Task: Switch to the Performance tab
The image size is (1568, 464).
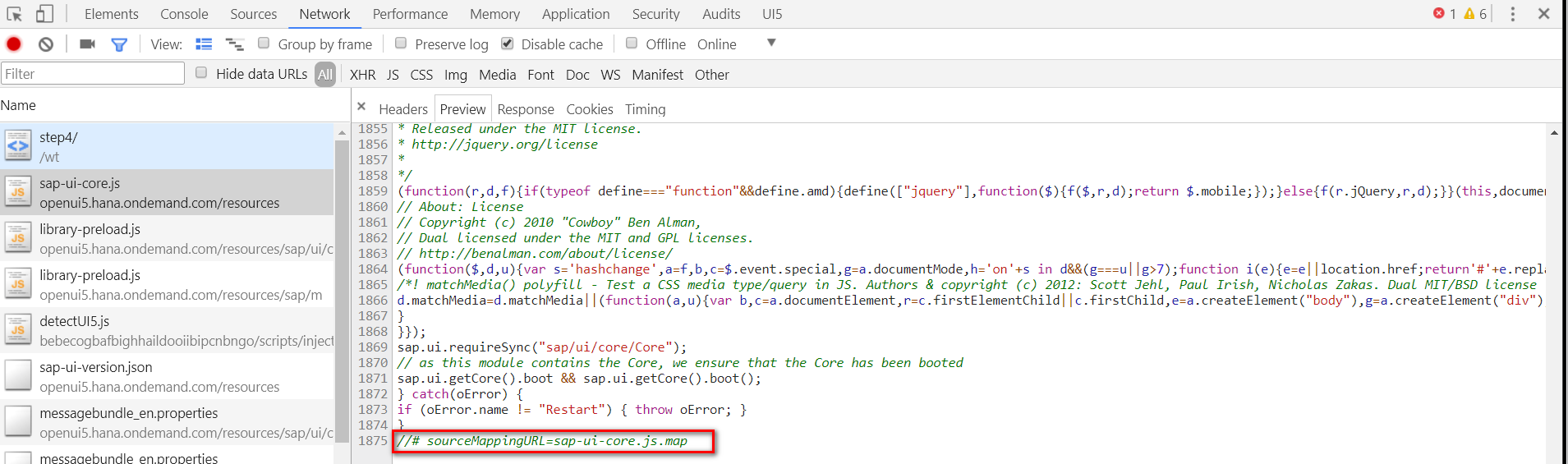Action: coord(410,14)
